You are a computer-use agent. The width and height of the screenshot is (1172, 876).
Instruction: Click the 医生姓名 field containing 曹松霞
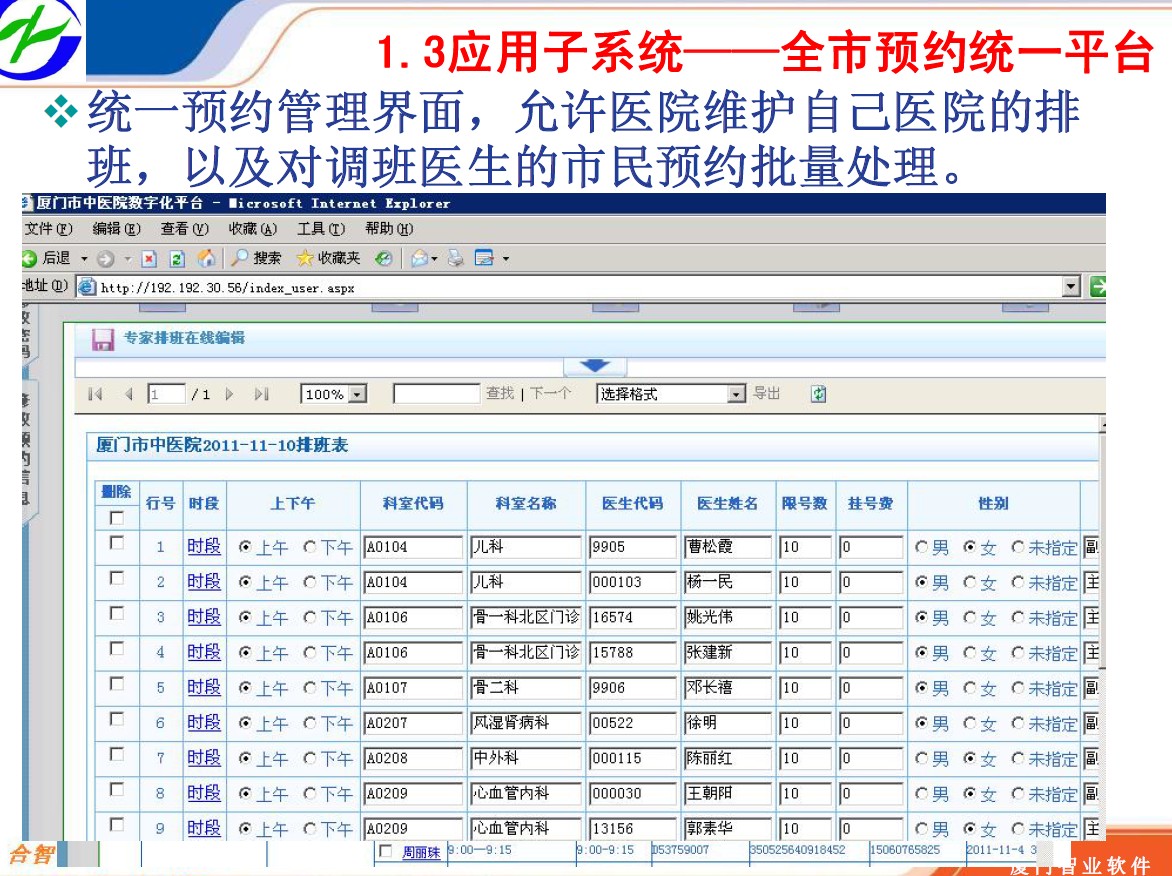(x=727, y=547)
